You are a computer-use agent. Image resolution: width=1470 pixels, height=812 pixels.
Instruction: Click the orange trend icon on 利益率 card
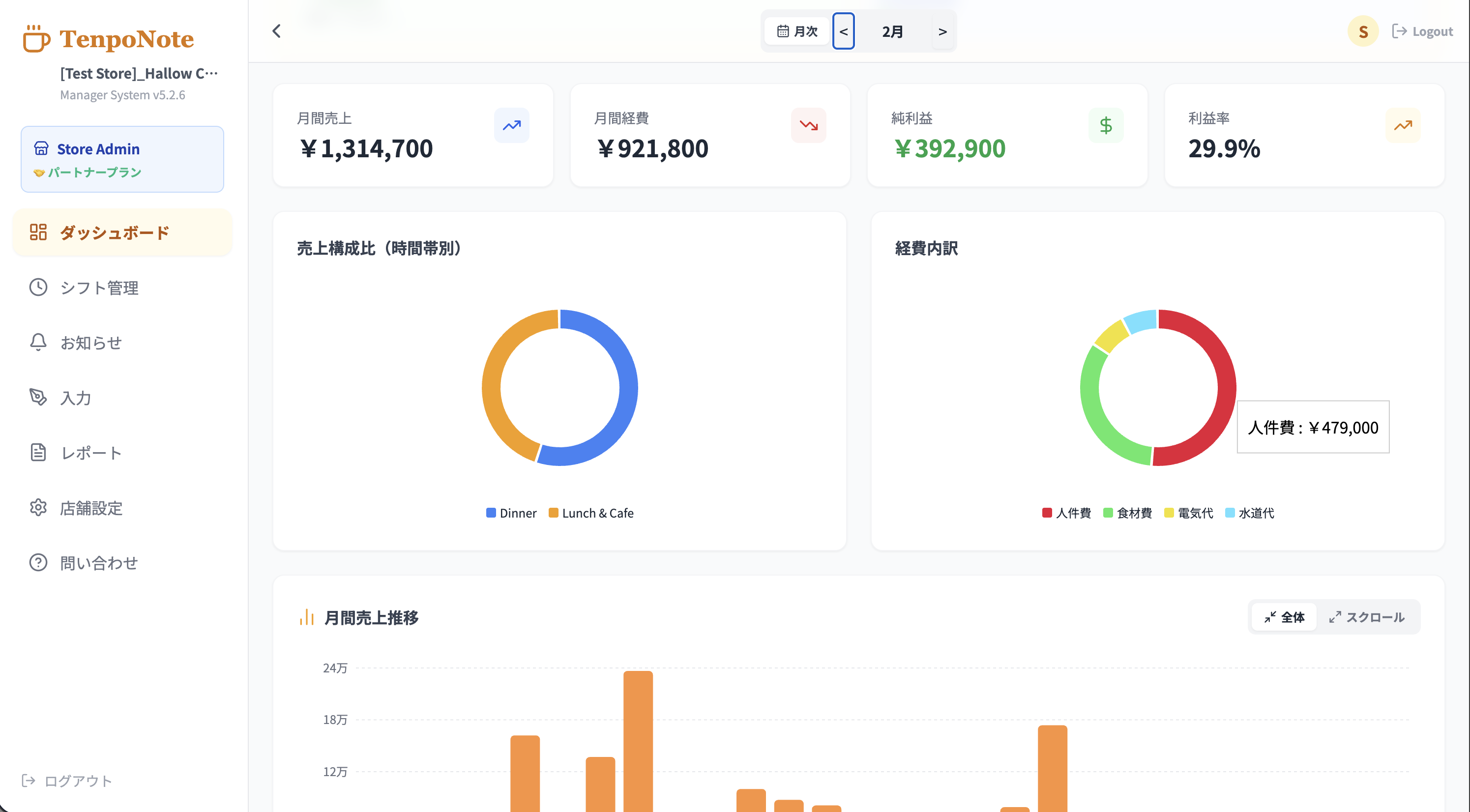tap(1403, 125)
